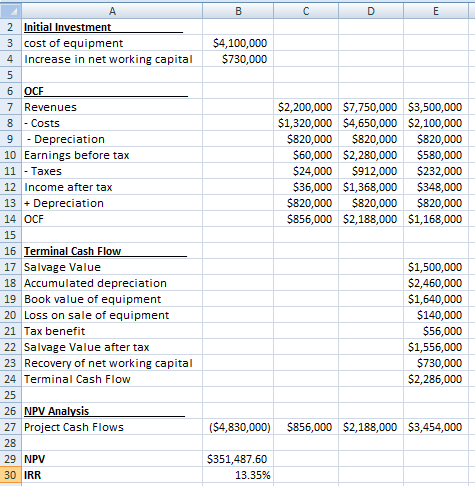
Task: Select column D header
Action: coord(371,11)
